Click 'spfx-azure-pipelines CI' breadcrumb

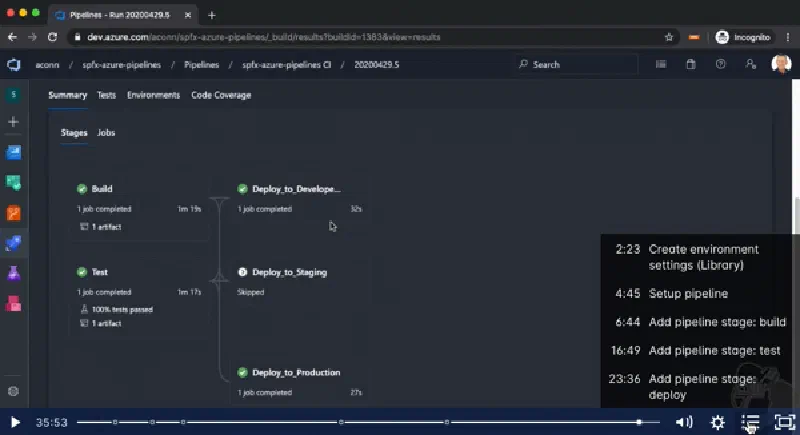[x=287, y=65]
